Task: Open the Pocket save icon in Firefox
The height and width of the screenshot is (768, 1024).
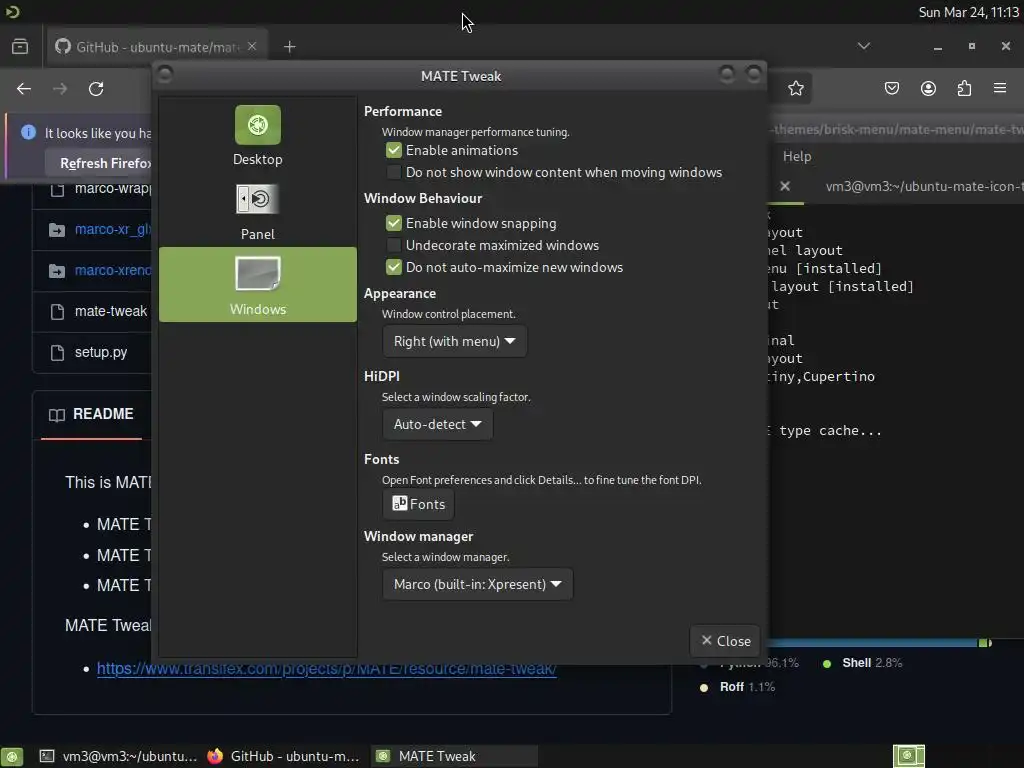Action: click(891, 88)
